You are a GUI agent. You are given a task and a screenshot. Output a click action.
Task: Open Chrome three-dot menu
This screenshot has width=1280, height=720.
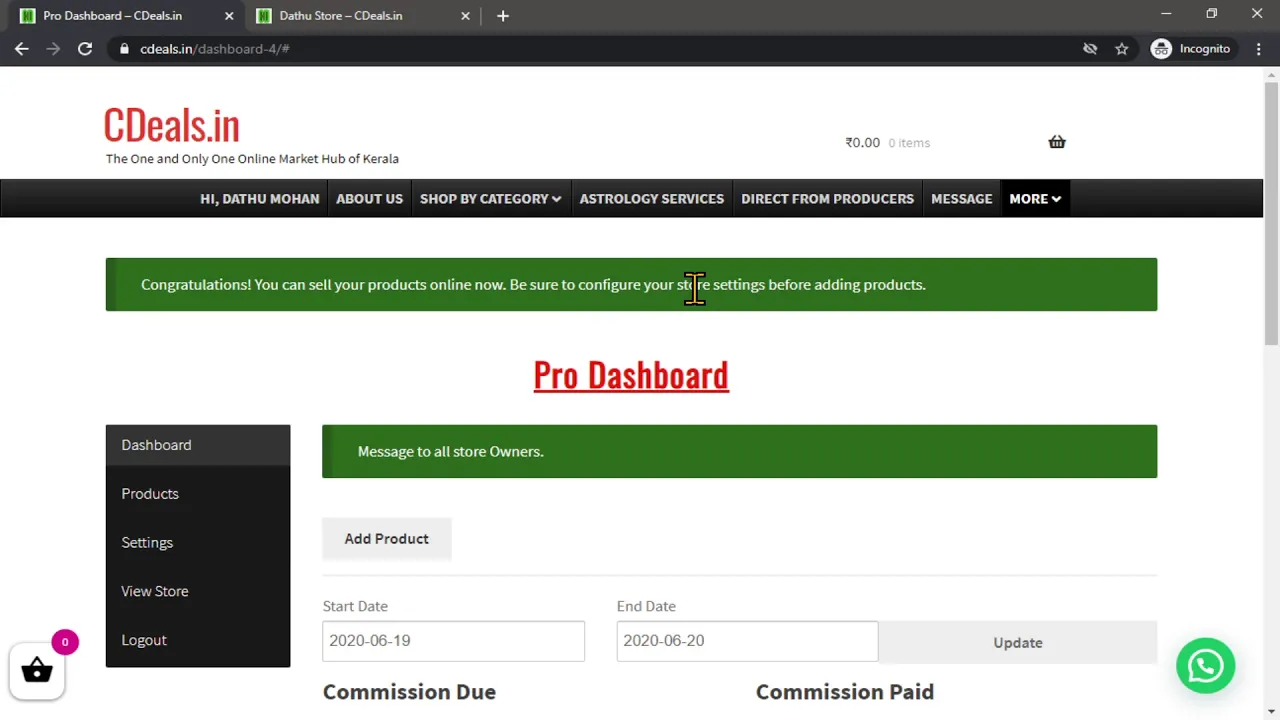[x=1259, y=48]
